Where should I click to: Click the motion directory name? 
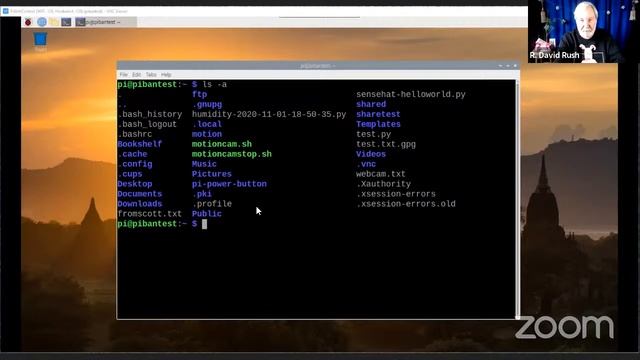(x=207, y=134)
